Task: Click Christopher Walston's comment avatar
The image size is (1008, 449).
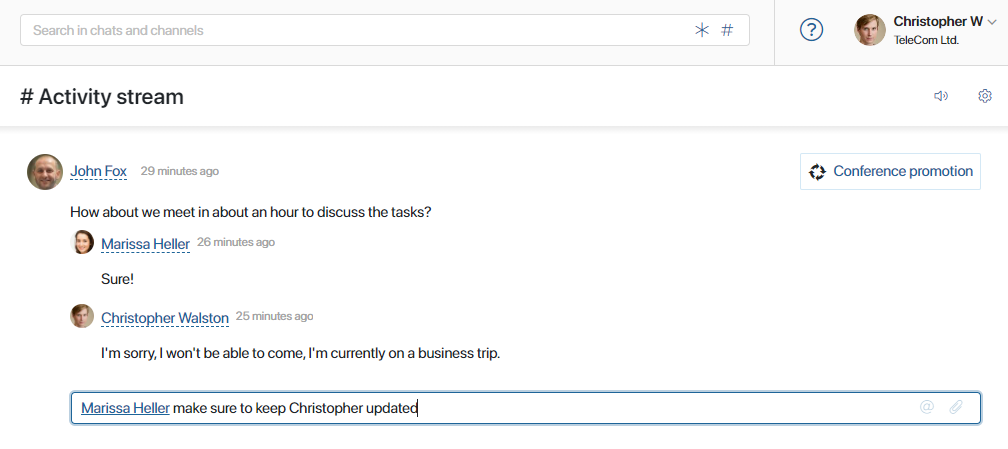Action: tap(82, 316)
